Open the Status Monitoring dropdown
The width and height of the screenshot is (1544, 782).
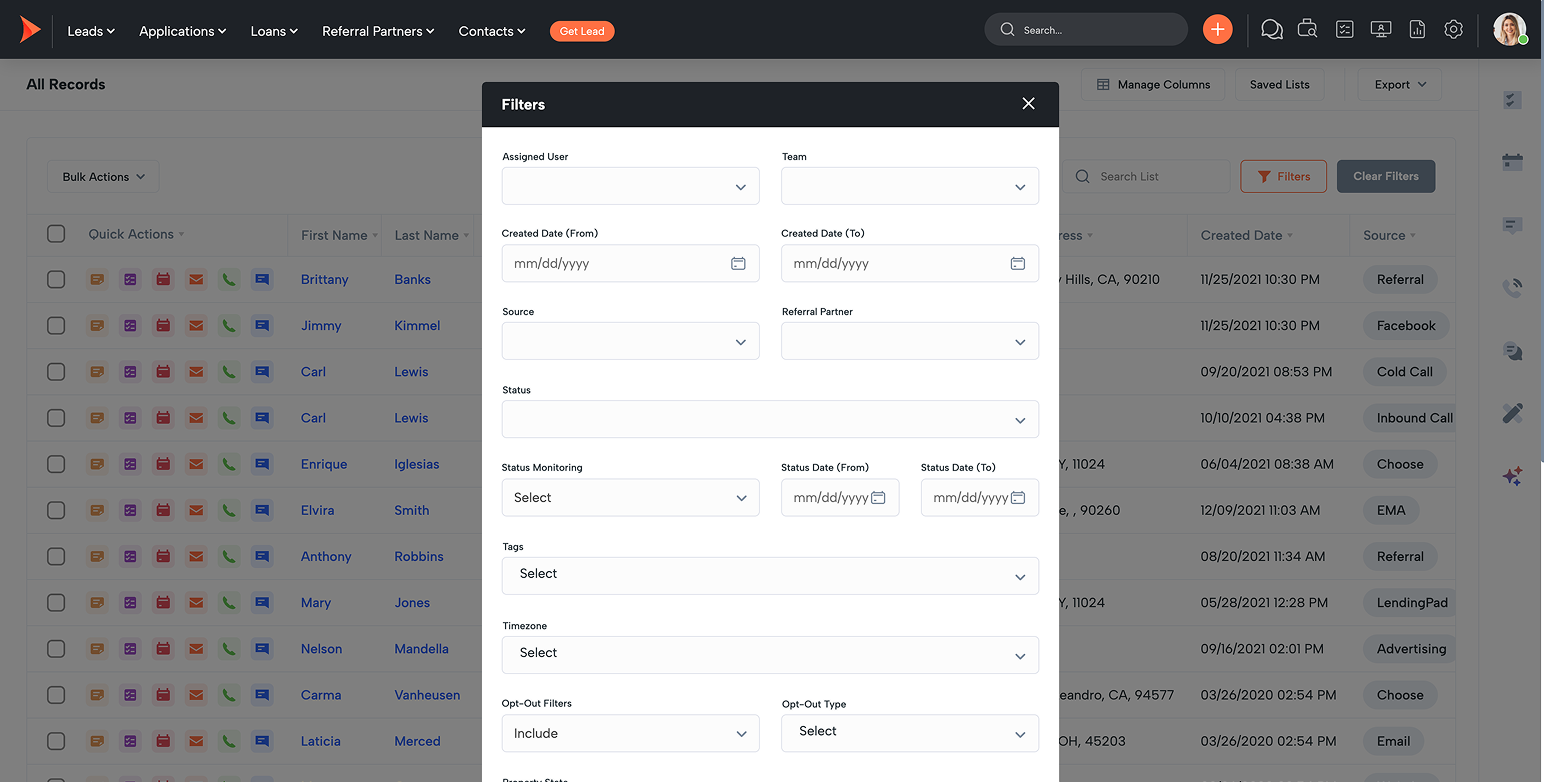[x=630, y=498]
